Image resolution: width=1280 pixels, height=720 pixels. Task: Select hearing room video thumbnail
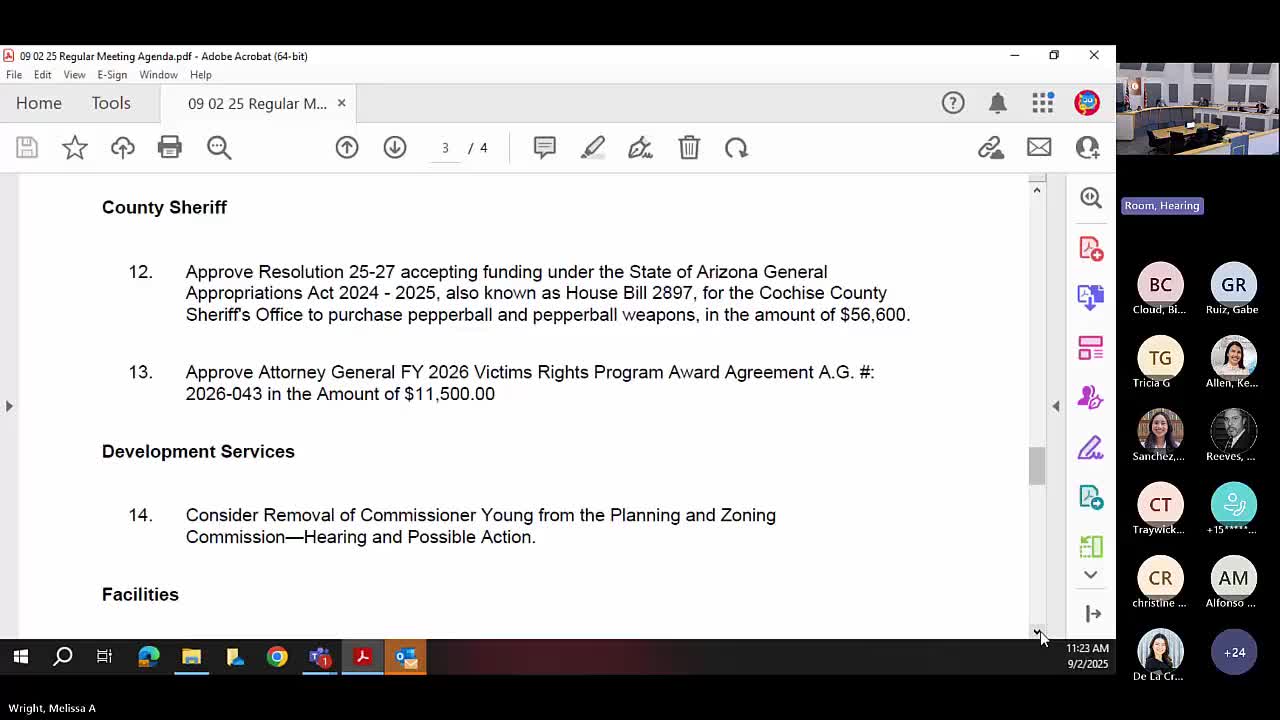1198,109
